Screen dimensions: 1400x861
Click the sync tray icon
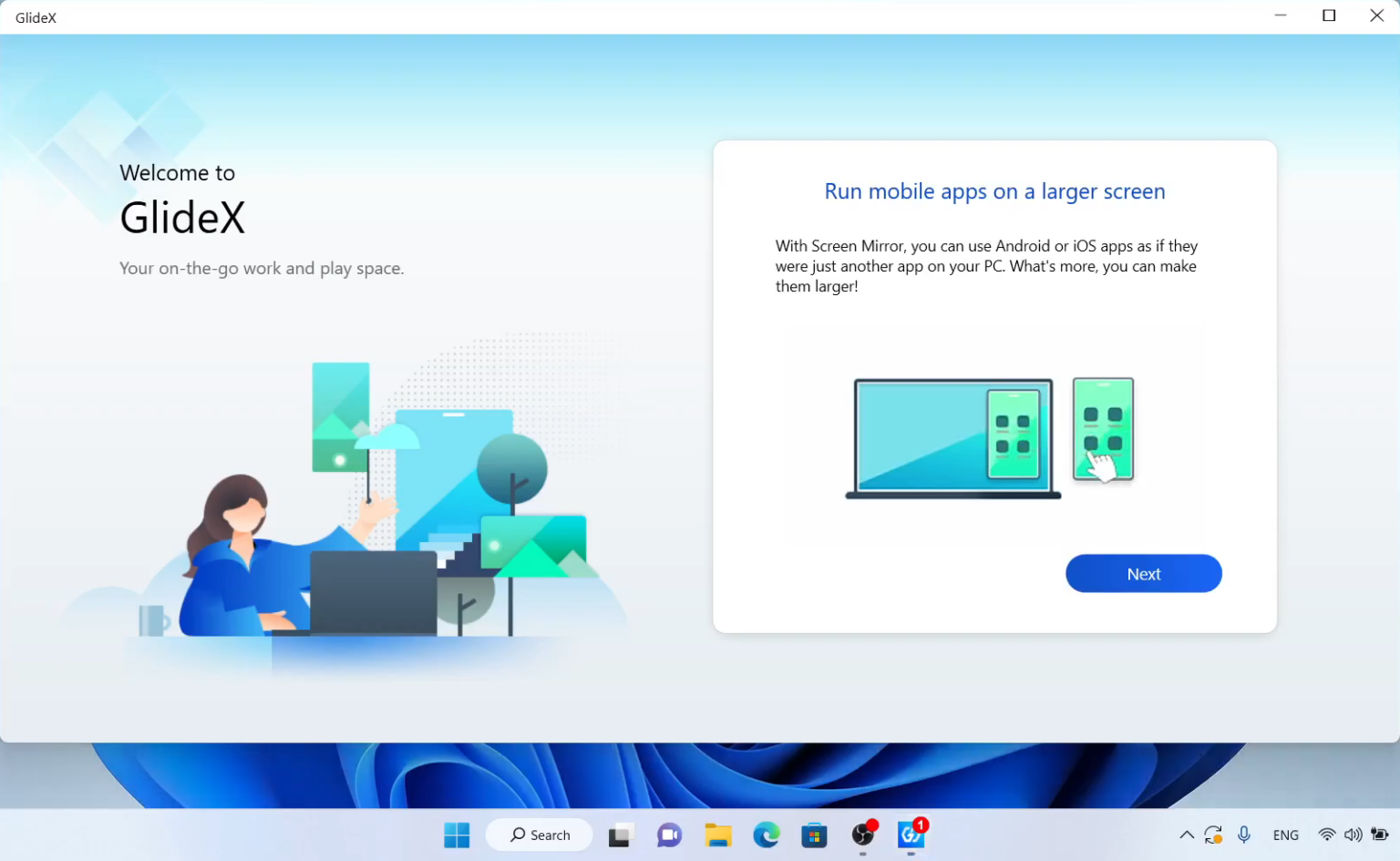point(1213,835)
